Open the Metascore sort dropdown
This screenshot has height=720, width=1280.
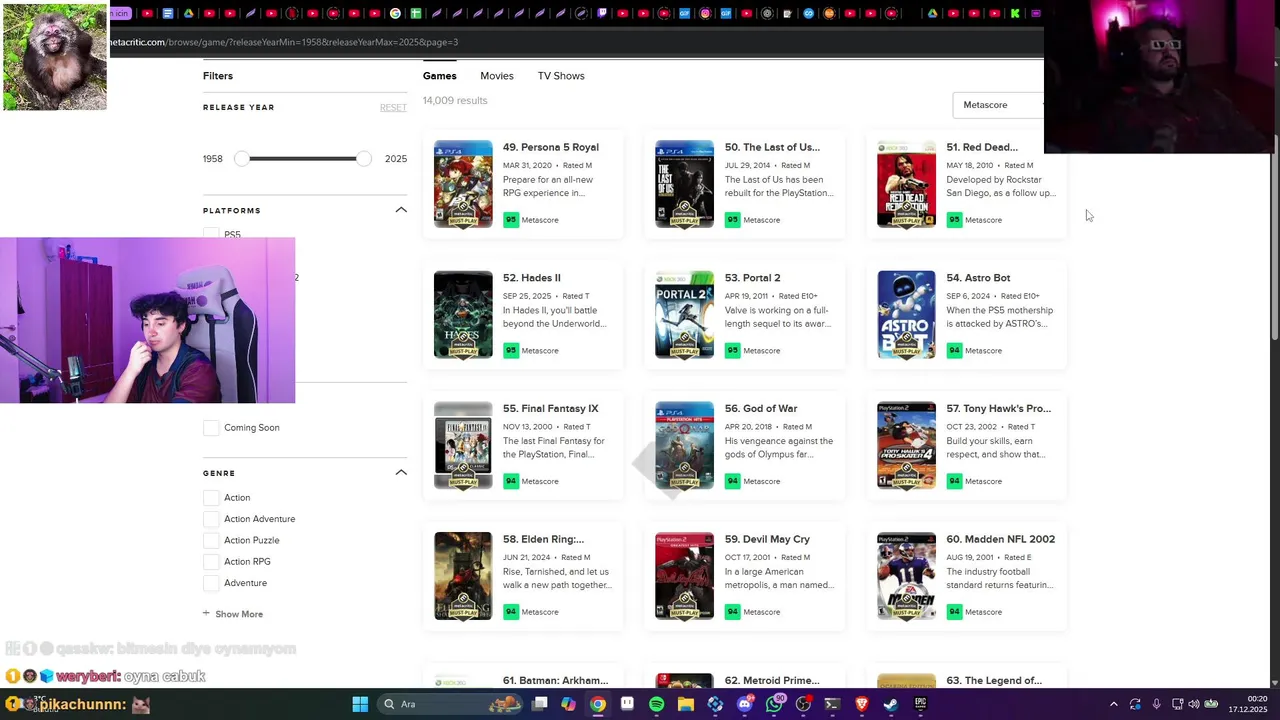[1000, 105]
